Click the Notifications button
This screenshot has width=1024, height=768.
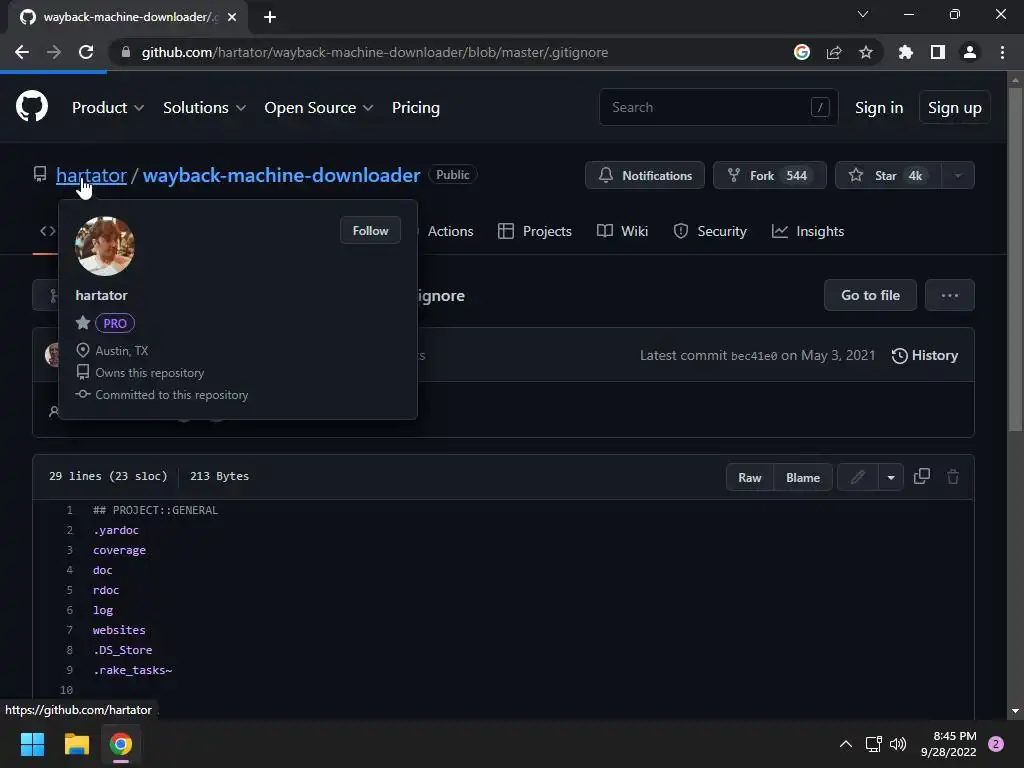tap(645, 175)
